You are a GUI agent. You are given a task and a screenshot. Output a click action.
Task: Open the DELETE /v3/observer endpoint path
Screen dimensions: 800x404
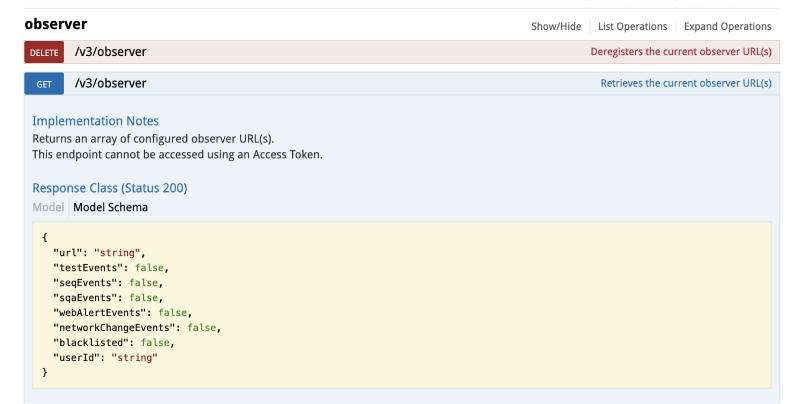tap(110, 52)
